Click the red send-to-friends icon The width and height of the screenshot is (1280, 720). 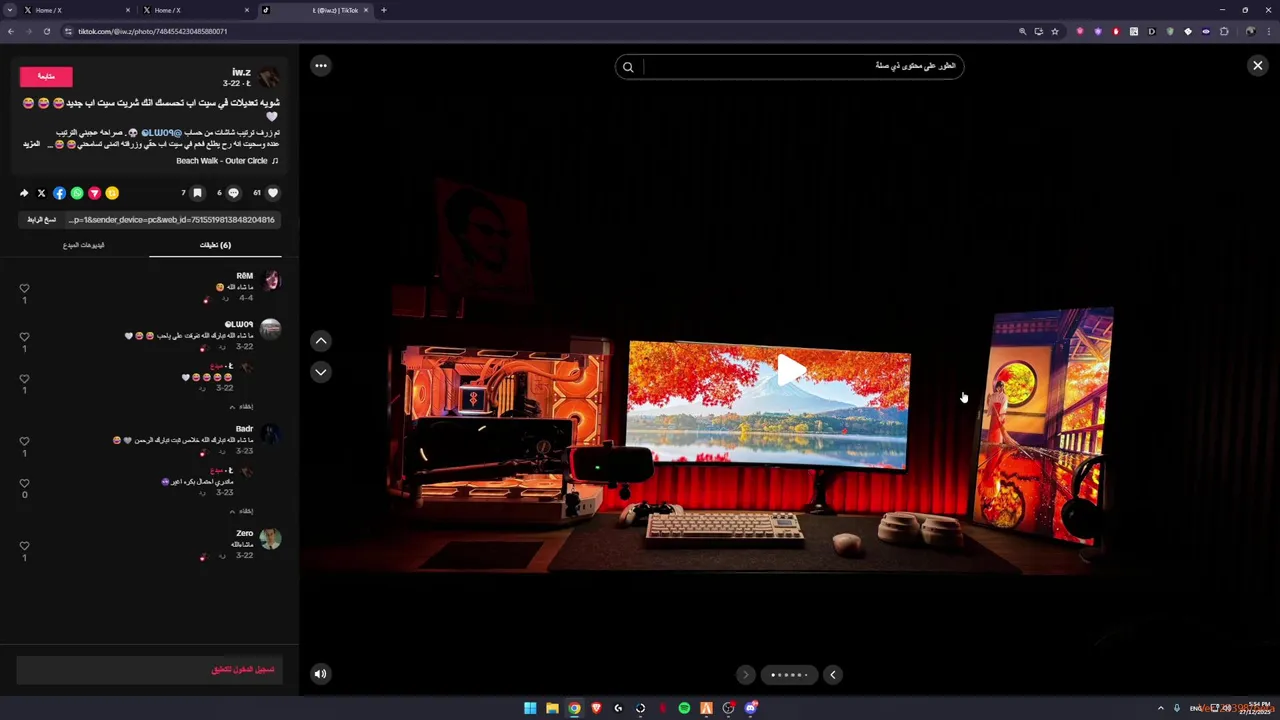coord(94,193)
